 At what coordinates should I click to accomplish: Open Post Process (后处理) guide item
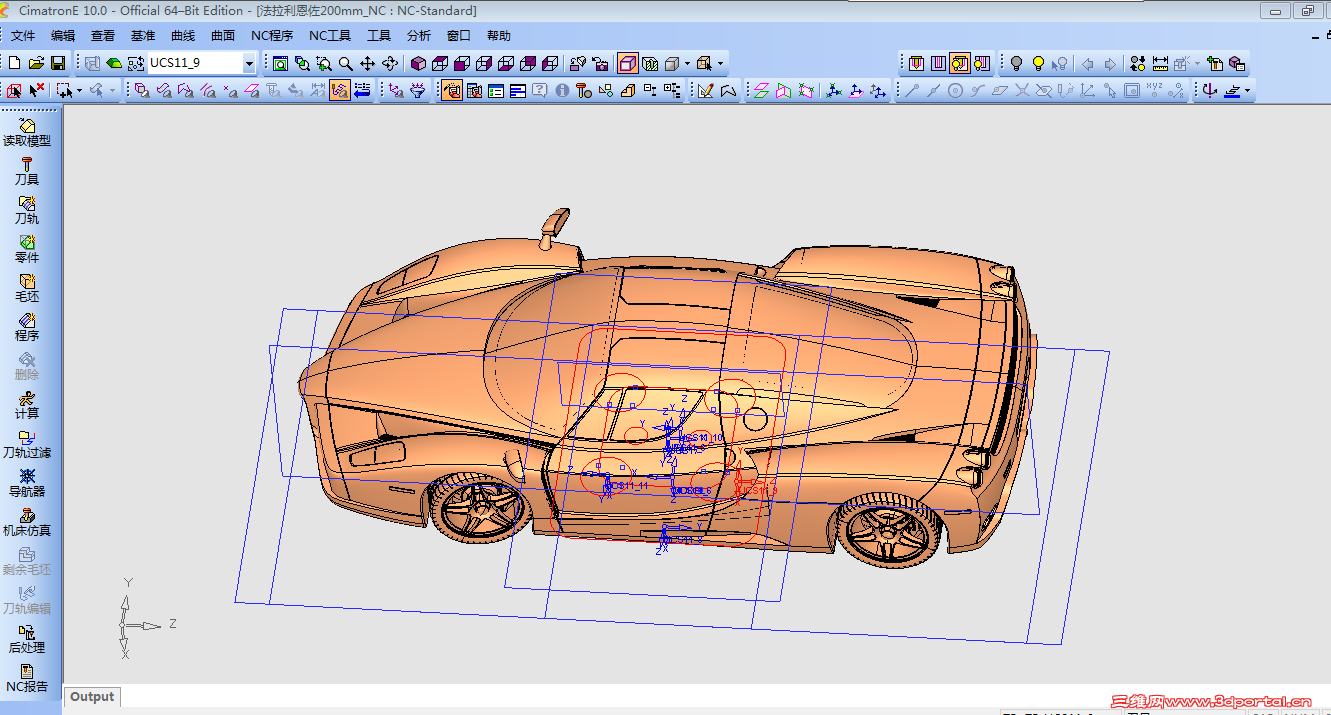tap(27, 639)
